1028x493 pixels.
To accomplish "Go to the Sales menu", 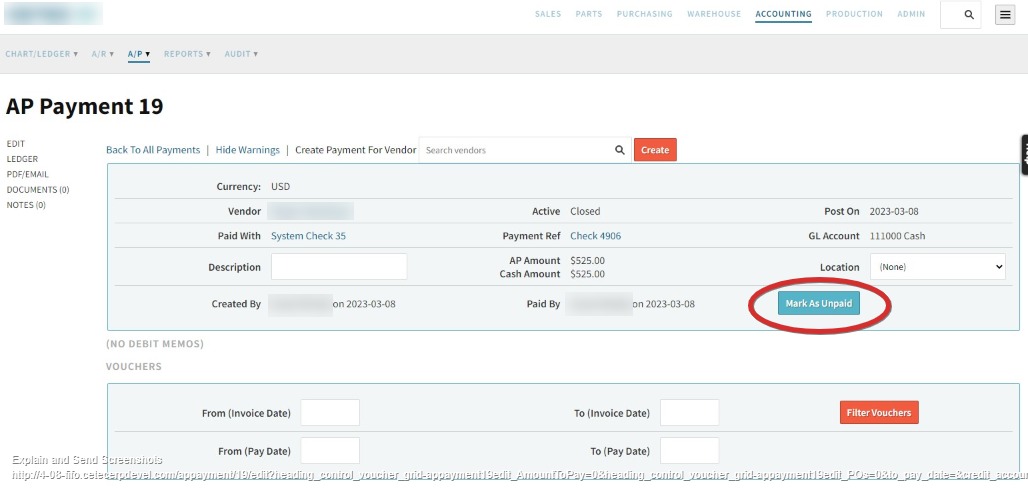I will 548,14.
